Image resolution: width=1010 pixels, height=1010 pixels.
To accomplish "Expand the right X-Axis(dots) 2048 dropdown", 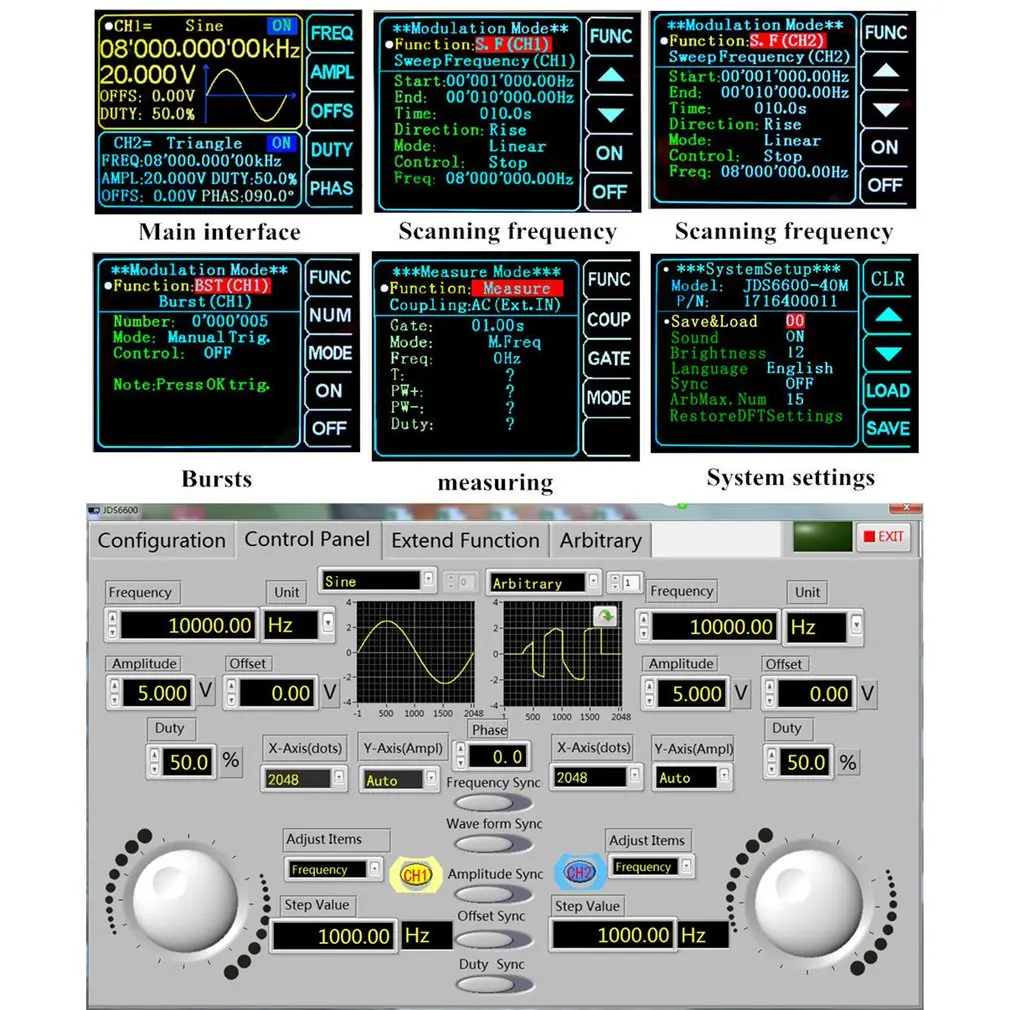I will 635,776.
